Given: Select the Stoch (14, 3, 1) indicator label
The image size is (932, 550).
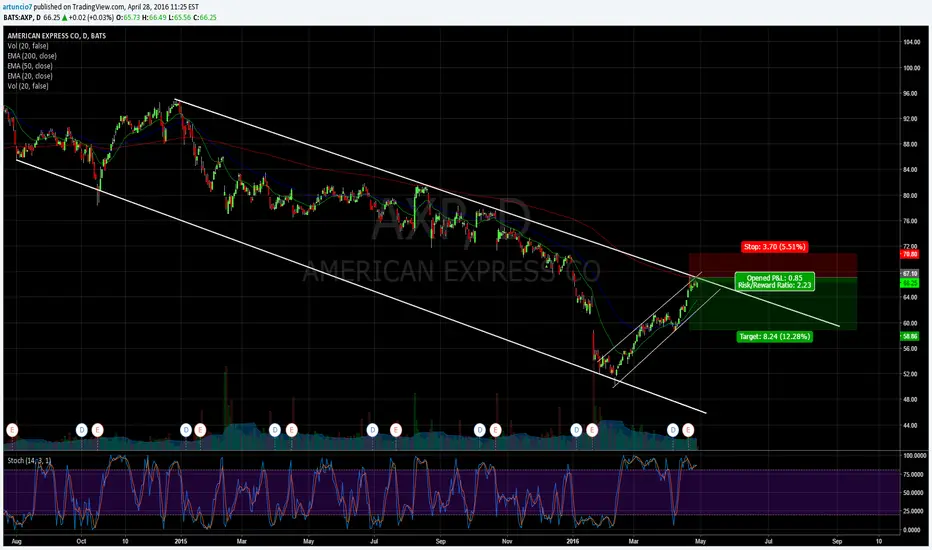Looking at the screenshot, I should click(29, 461).
